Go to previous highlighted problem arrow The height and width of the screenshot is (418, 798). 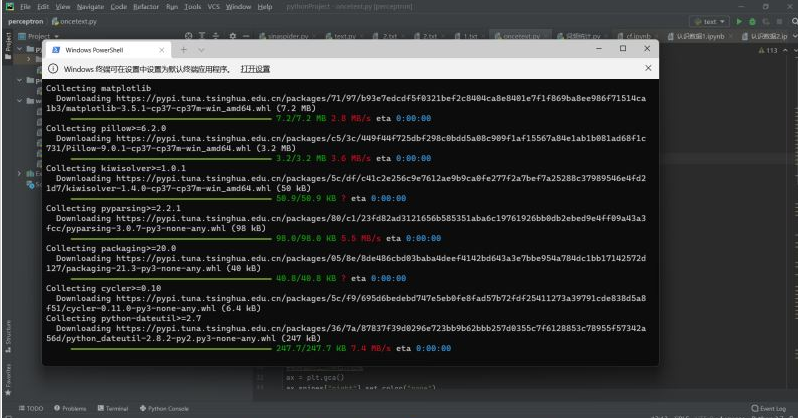[785, 50]
